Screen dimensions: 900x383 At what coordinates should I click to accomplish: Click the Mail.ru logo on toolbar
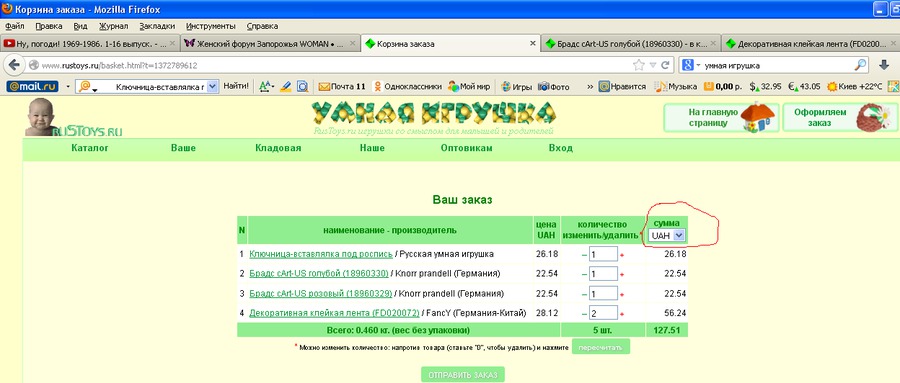tap(33, 87)
